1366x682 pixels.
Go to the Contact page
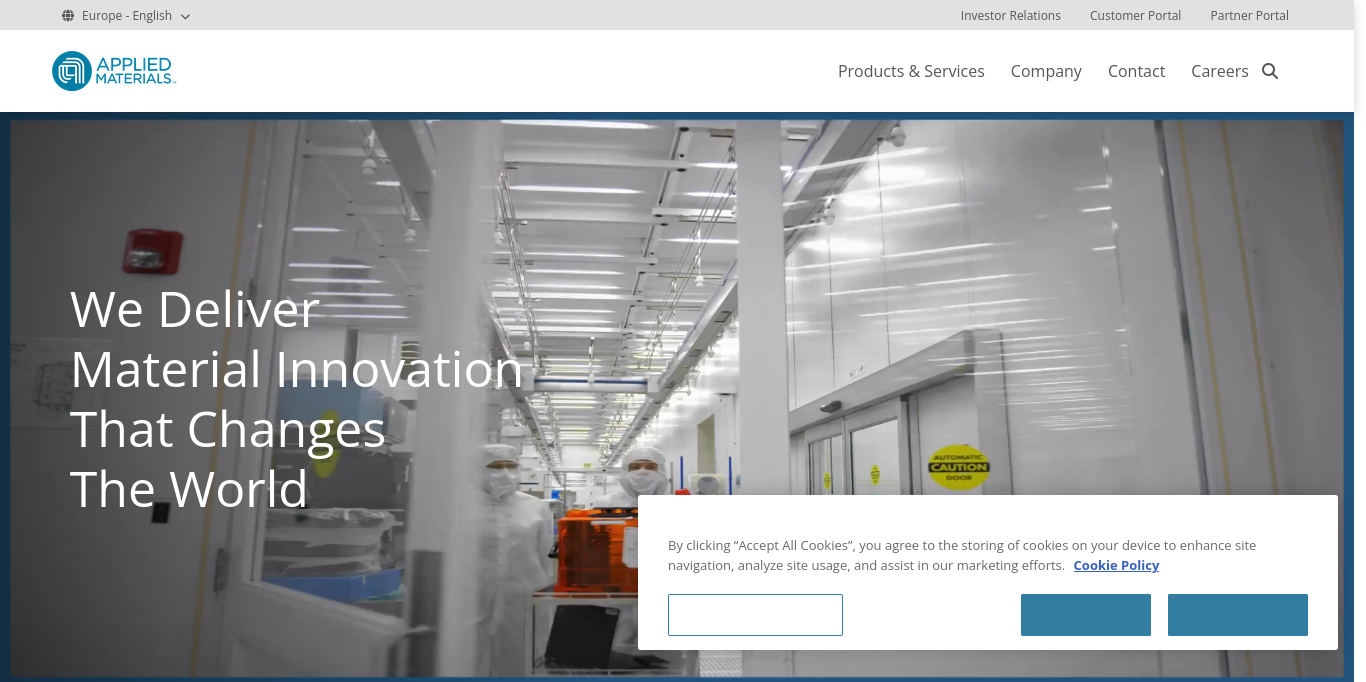tap(1136, 71)
